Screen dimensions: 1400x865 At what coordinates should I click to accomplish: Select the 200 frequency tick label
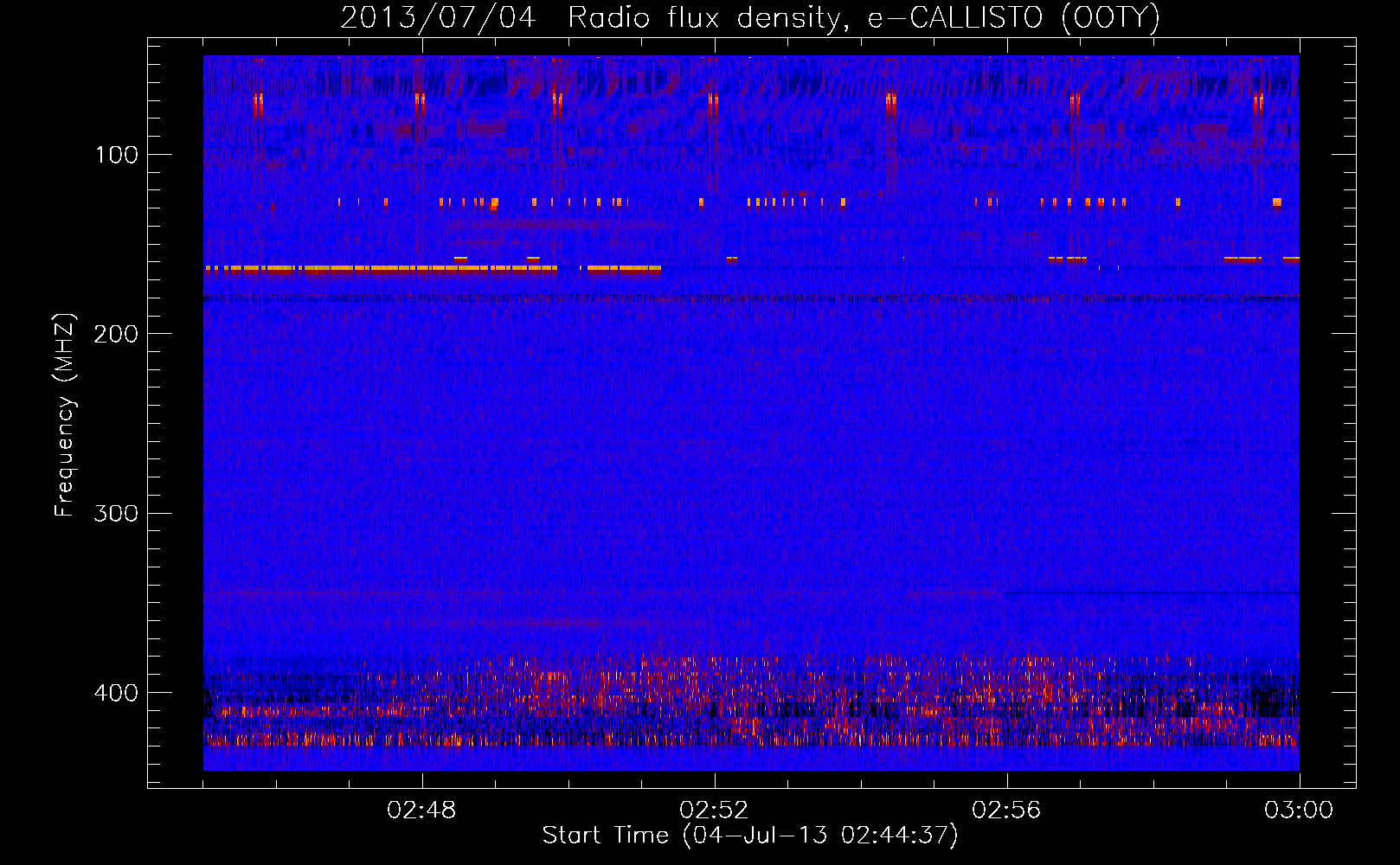(116, 334)
